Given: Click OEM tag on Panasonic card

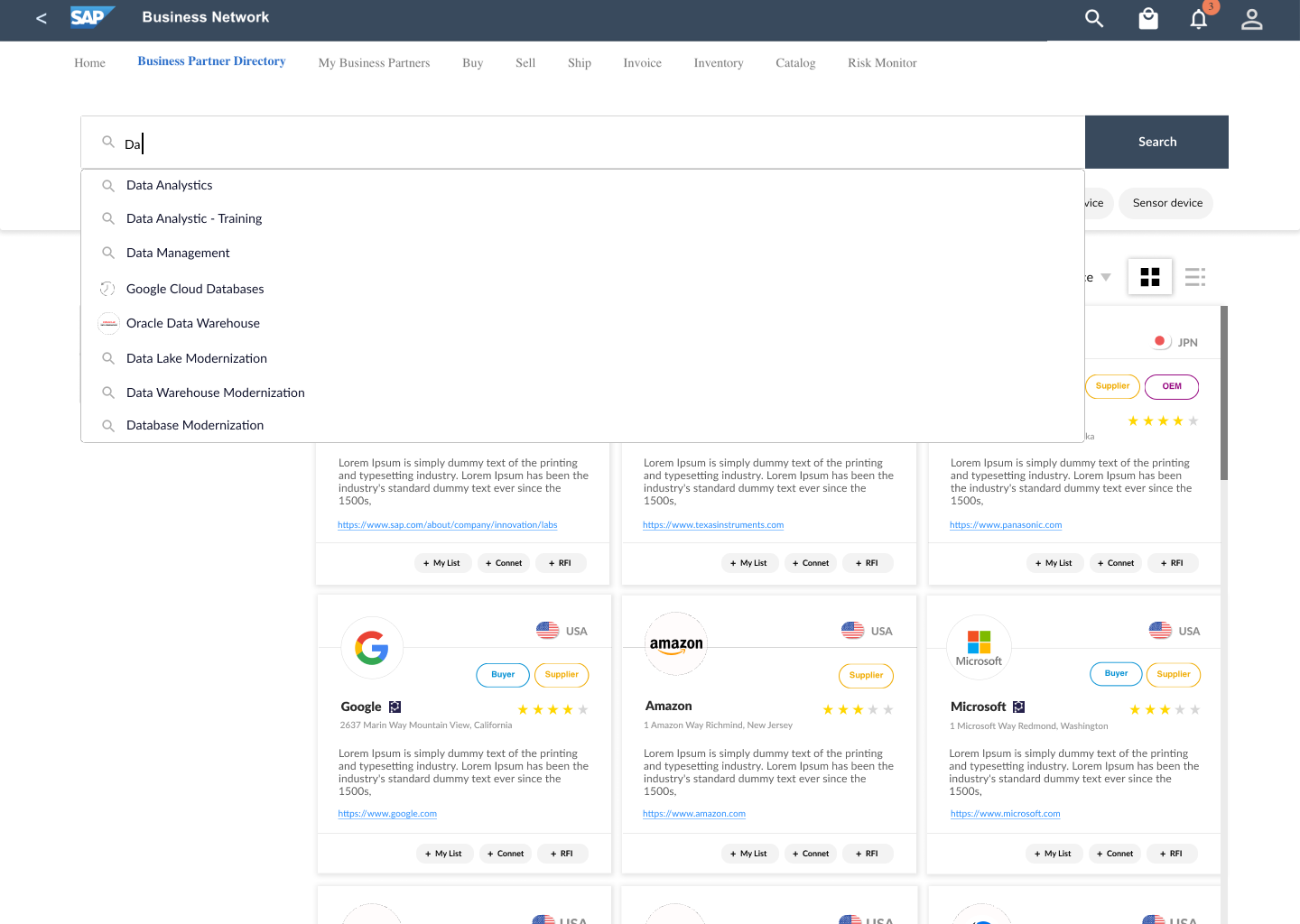Looking at the screenshot, I should coord(1172,386).
